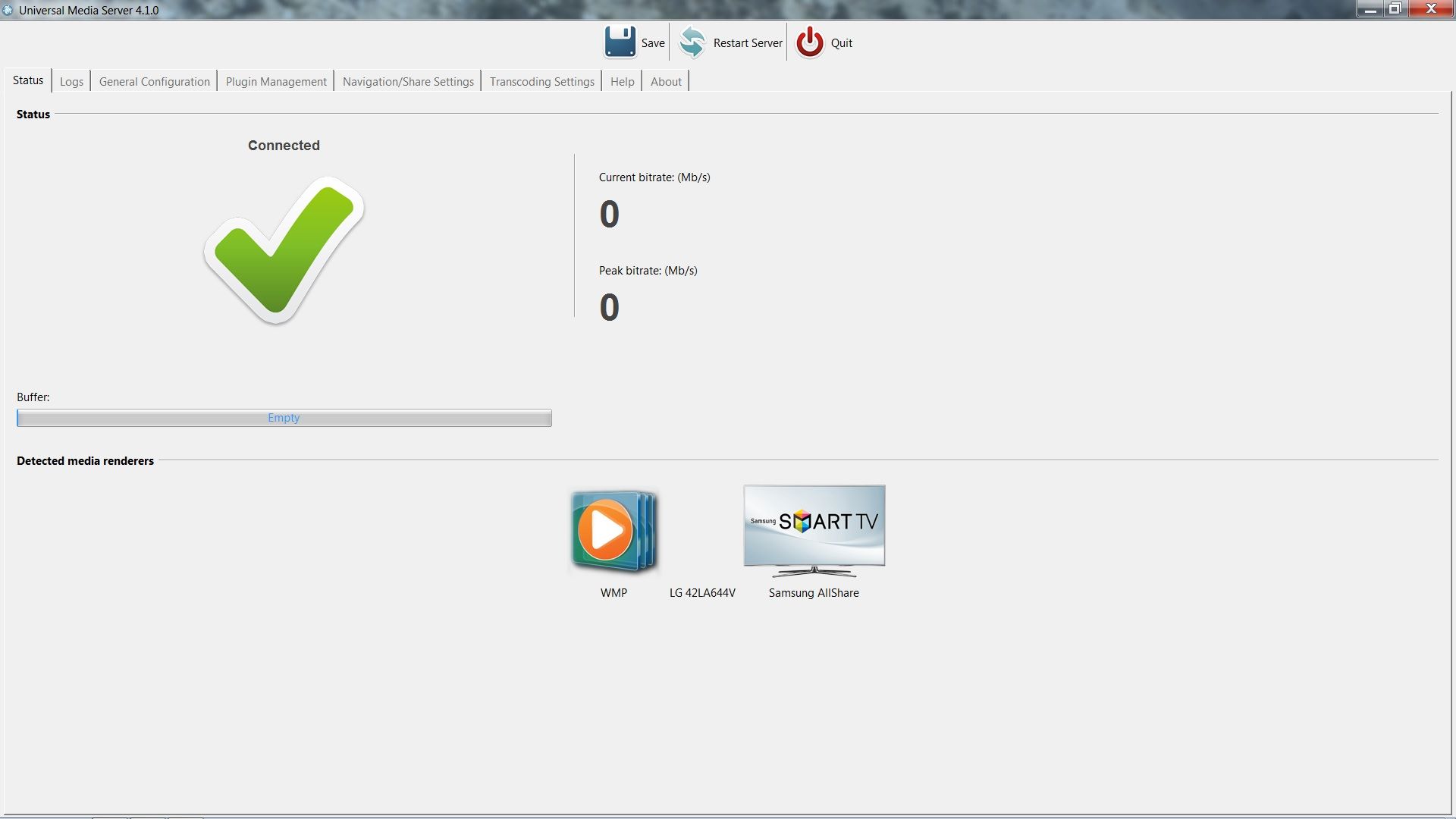Click the Save button label

coord(653,43)
